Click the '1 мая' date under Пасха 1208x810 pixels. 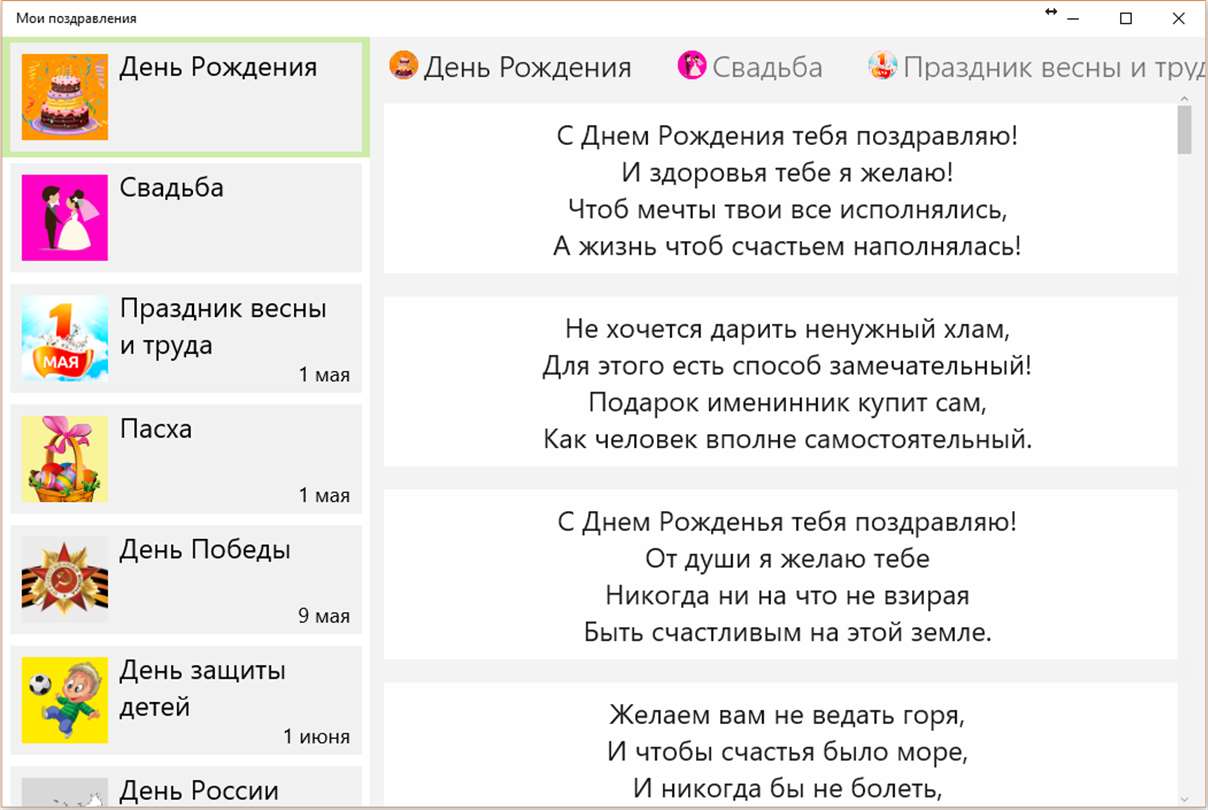click(x=324, y=495)
